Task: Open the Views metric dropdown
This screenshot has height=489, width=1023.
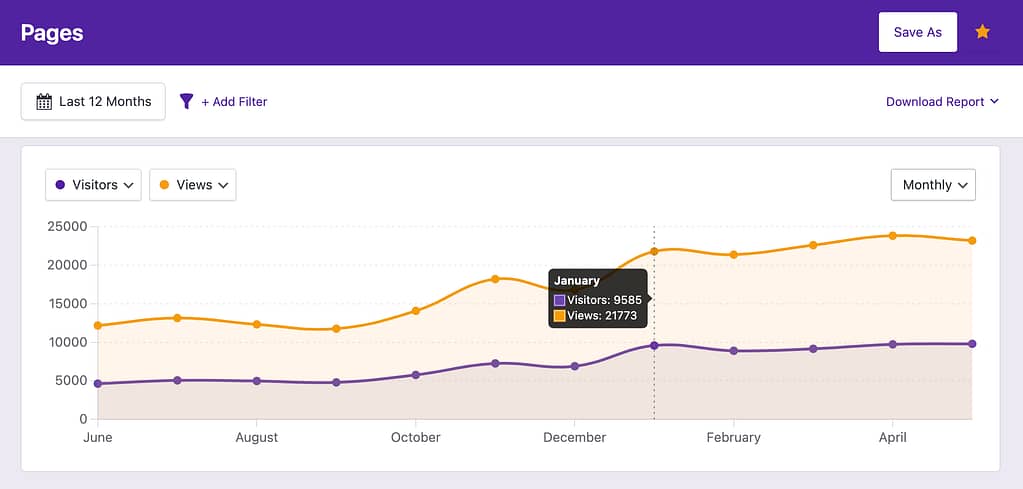Action: [x=193, y=185]
